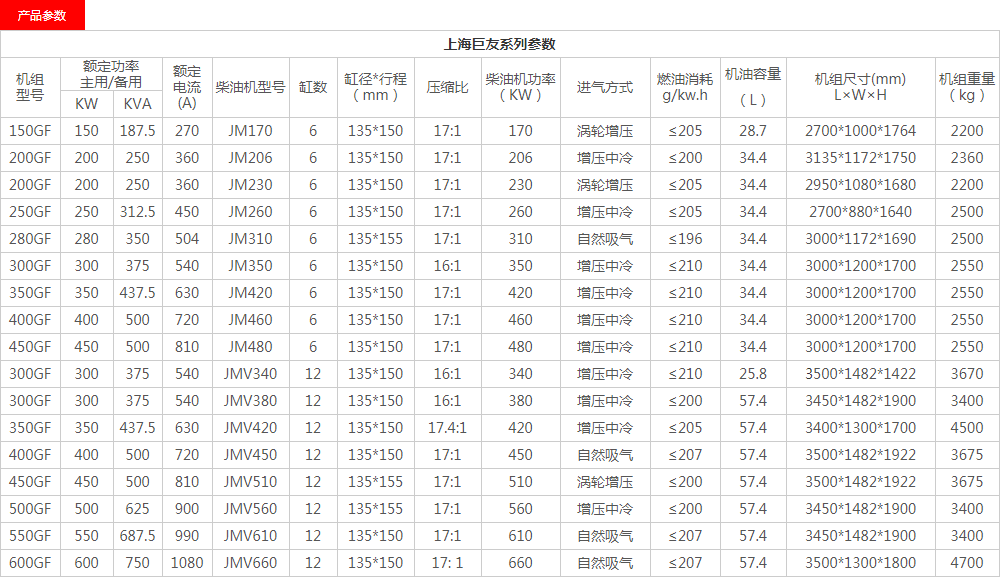1002x577 pixels.
Task: Select dimensions 2700*1000*1764
Action: tap(860, 131)
